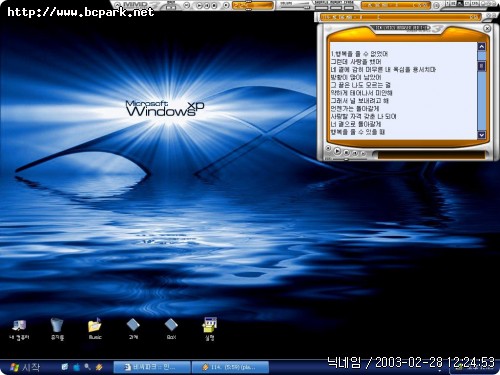Image resolution: width=500 pixels, height=375 pixels.
Task: Open the Music folder on desktop
Action: [x=95, y=329]
